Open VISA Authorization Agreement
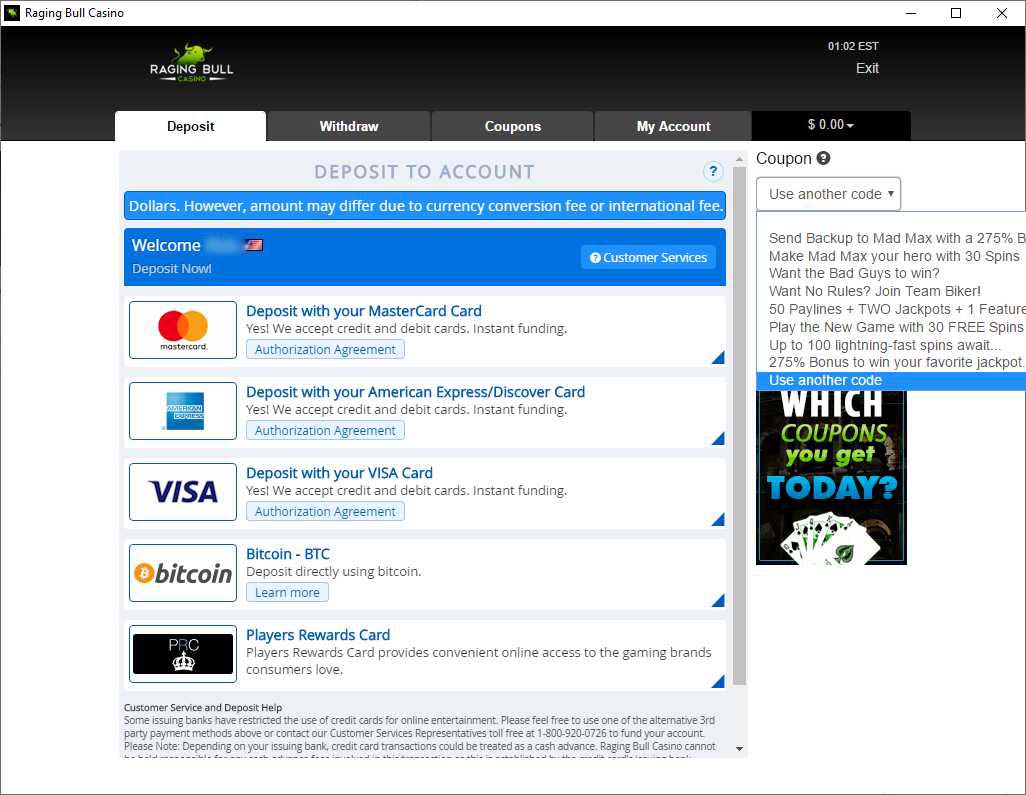 (x=325, y=512)
